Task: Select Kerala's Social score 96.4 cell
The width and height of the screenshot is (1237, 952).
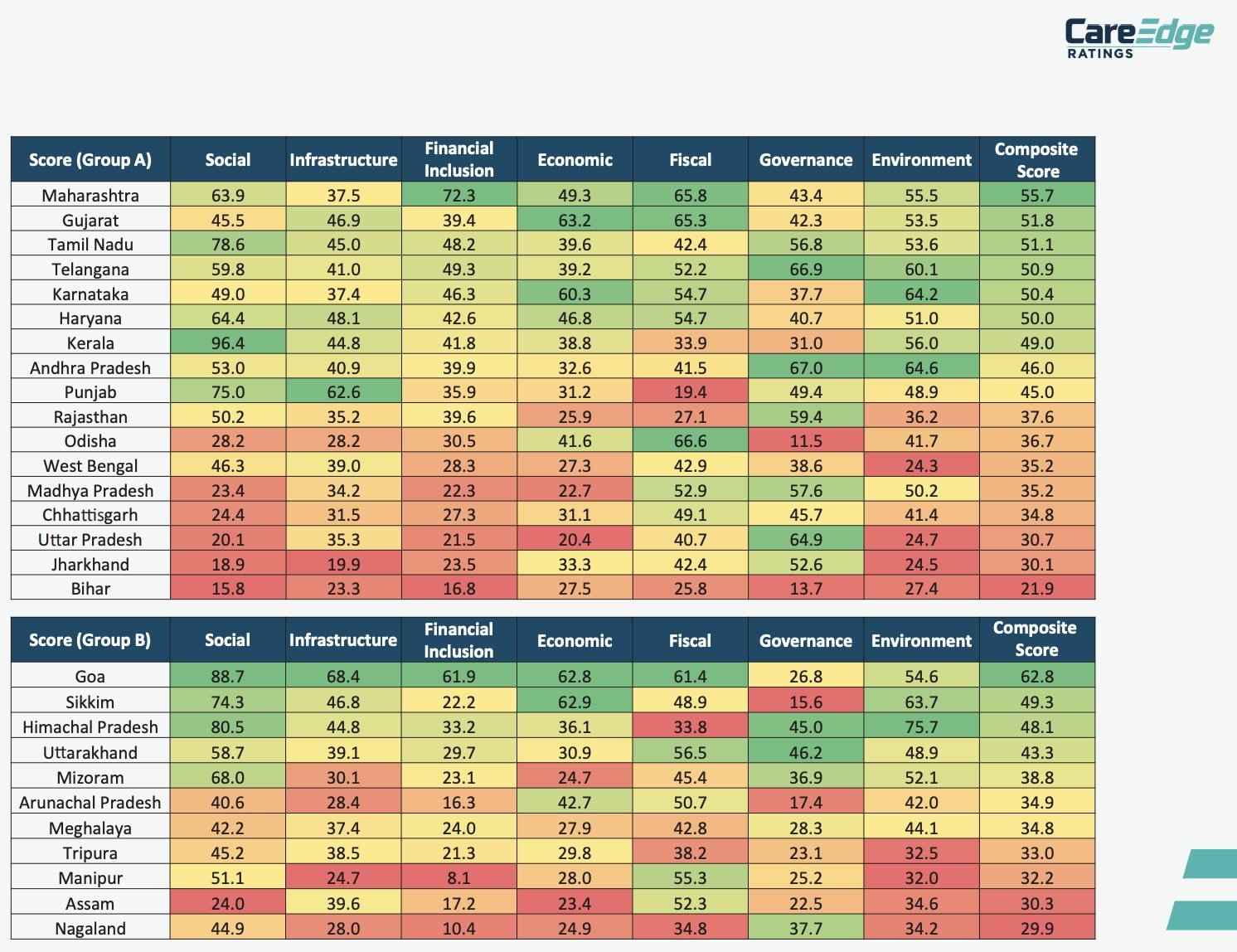Action: (228, 343)
